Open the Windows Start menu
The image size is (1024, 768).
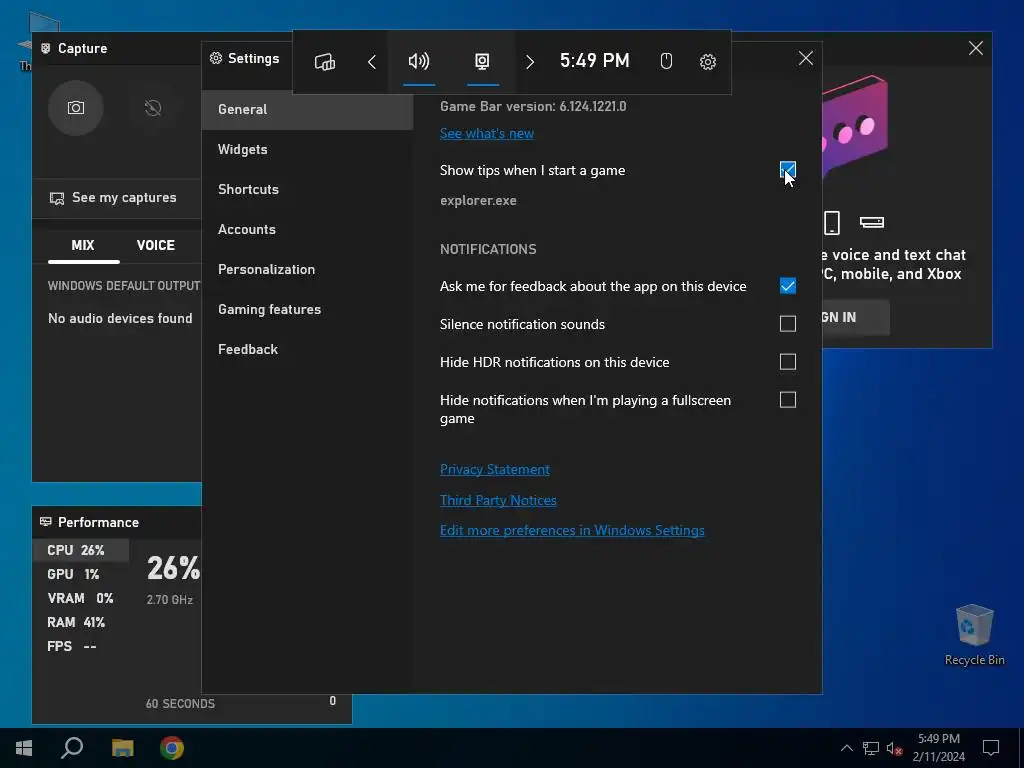pos(24,748)
